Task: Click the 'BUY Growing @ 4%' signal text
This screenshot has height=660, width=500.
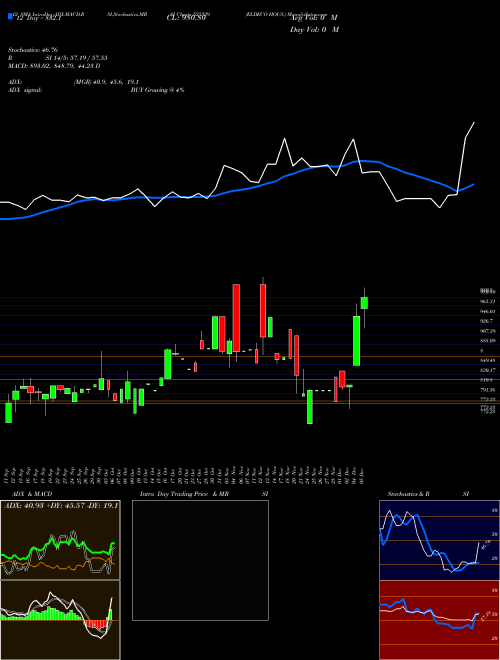Action: pyautogui.click(x=157, y=90)
